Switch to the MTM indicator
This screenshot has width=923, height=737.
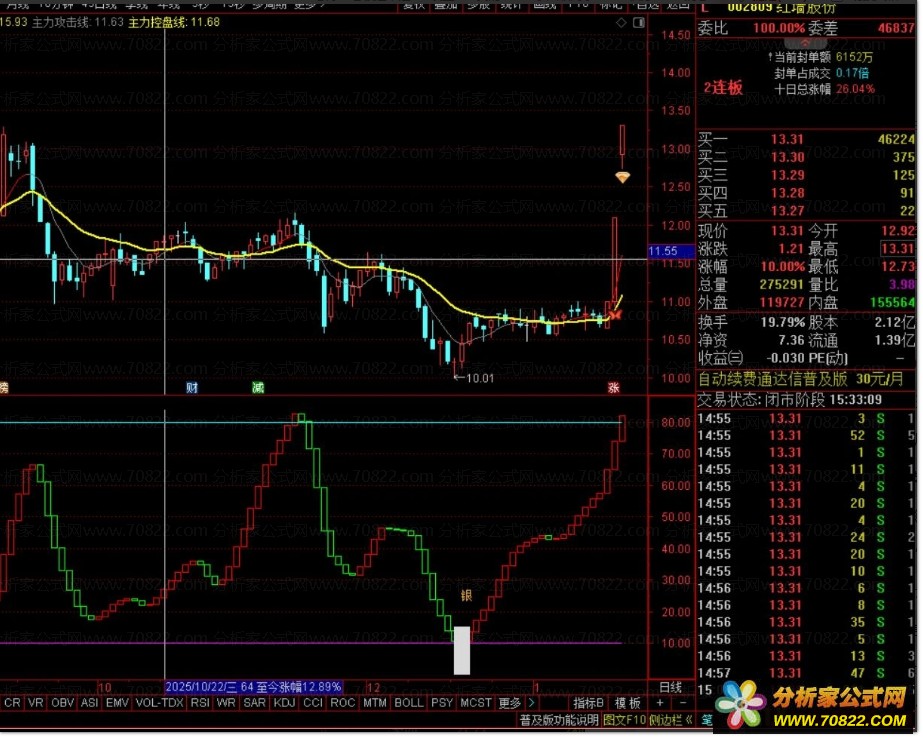pos(375,703)
